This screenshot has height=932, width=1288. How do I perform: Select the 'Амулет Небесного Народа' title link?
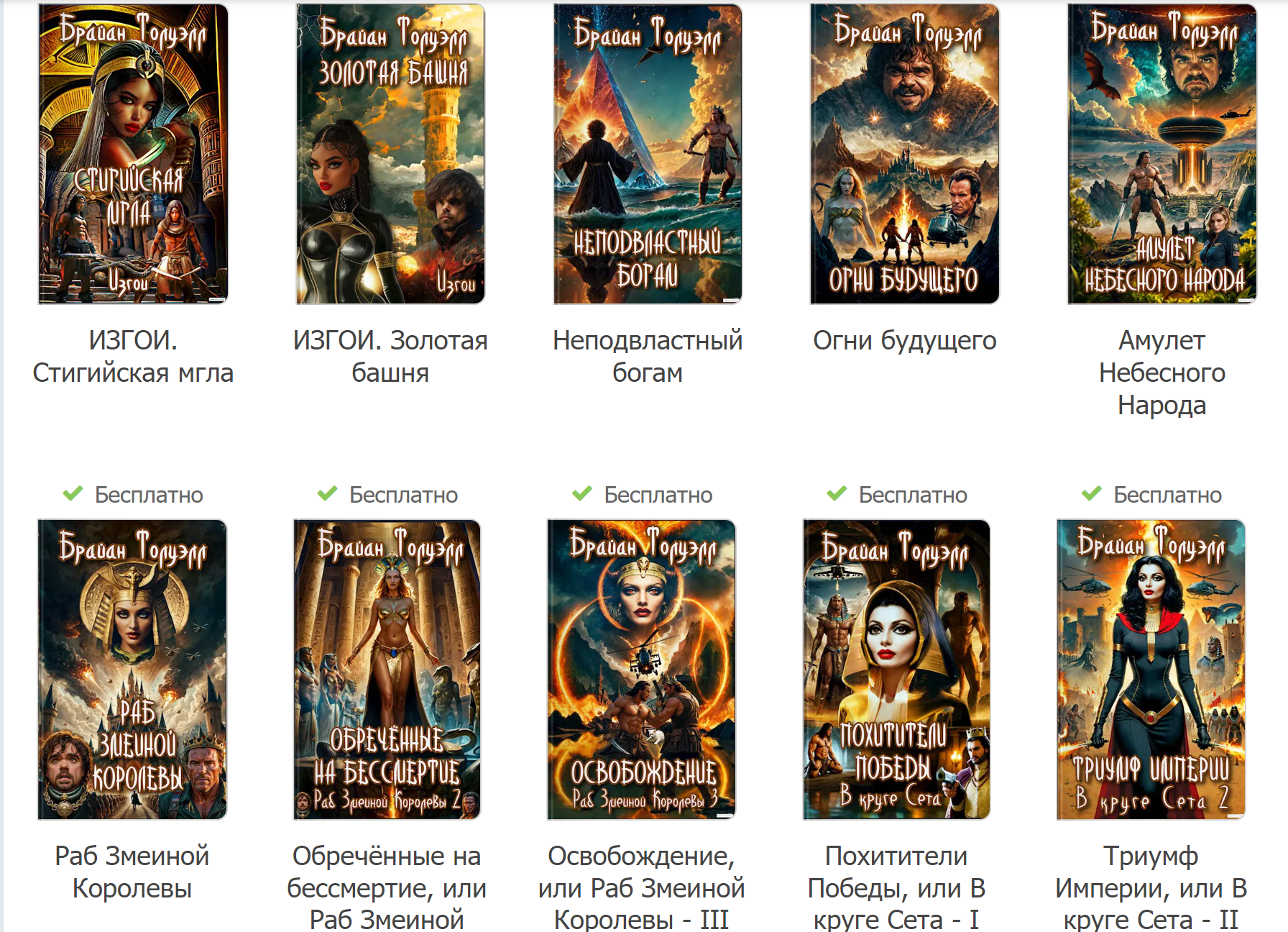click(1162, 373)
